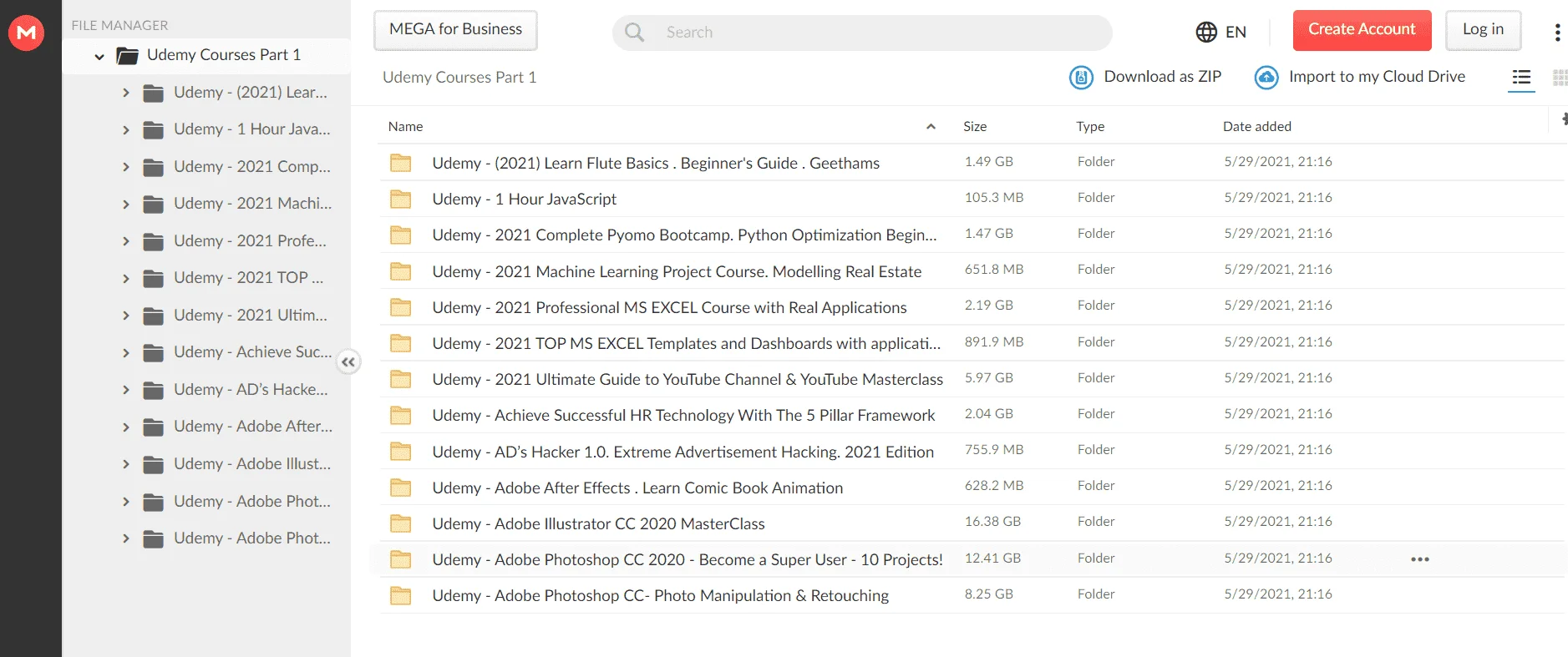Screen dimensions: 1568x657
Task: Click folder icon of Pyomo Bootcamp row
Action: [x=401, y=235]
